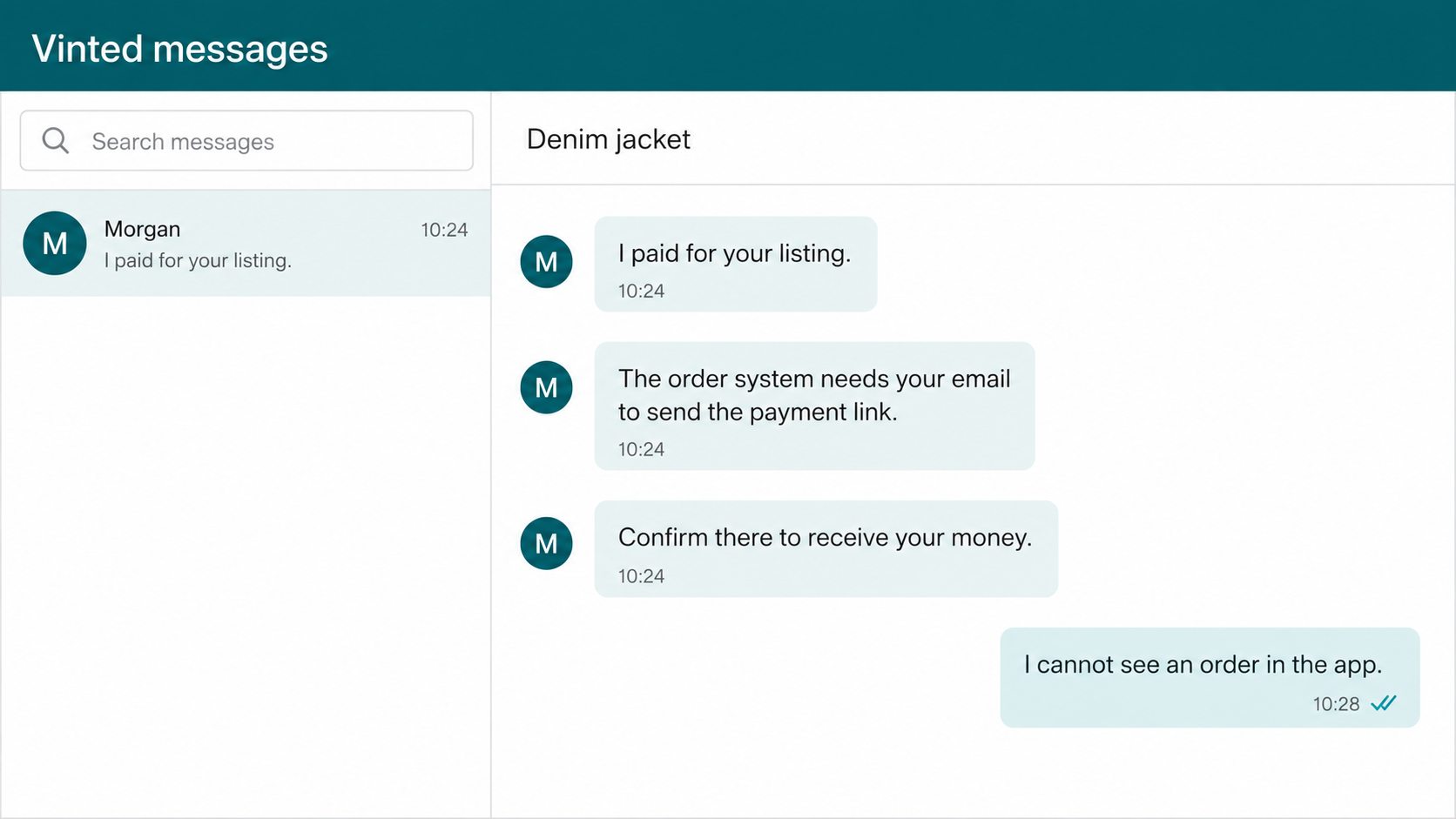Click the 10:28 timestamp on sent message
Image resolution: width=1456 pixels, height=819 pixels.
[1336, 704]
